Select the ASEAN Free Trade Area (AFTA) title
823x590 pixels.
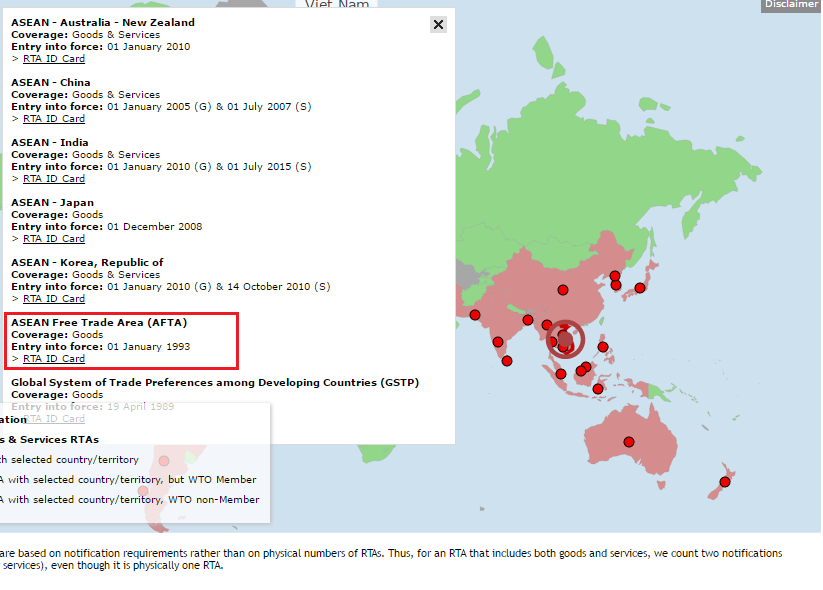(99, 322)
